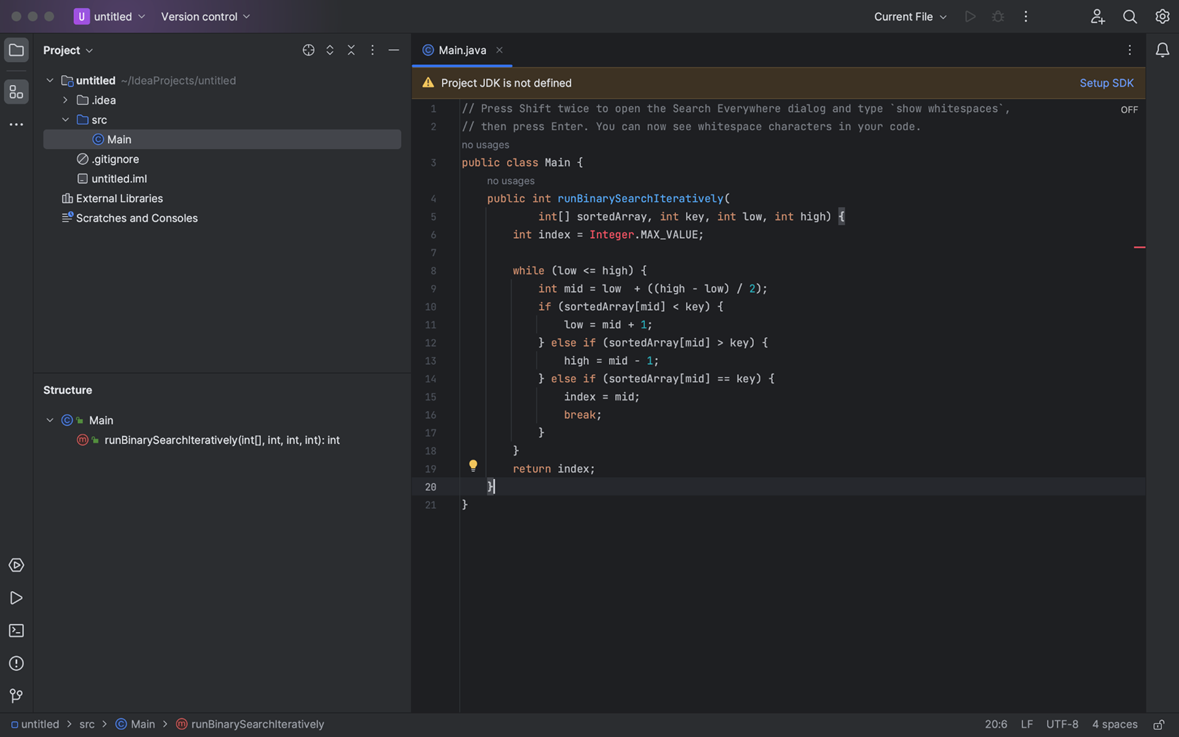Image resolution: width=1179 pixels, height=737 pixels.
Task: Open Search Everywhere magnifier icon
Action: (x=1129, y=17)
